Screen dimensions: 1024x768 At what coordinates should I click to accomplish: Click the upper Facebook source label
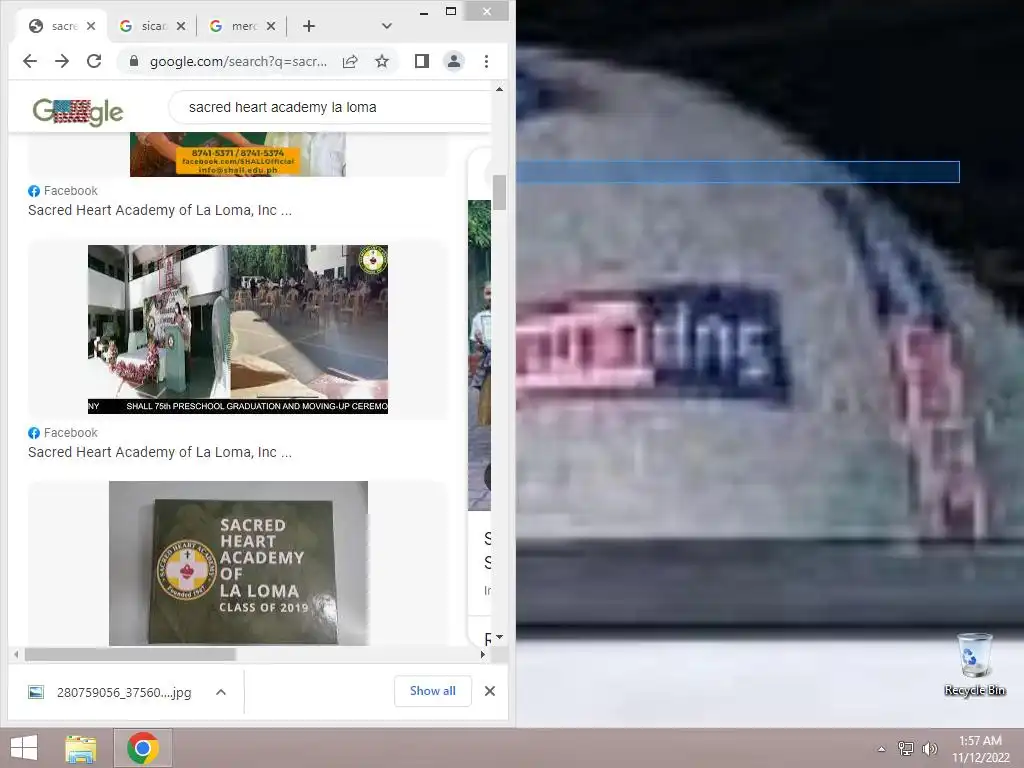(63, 191)
